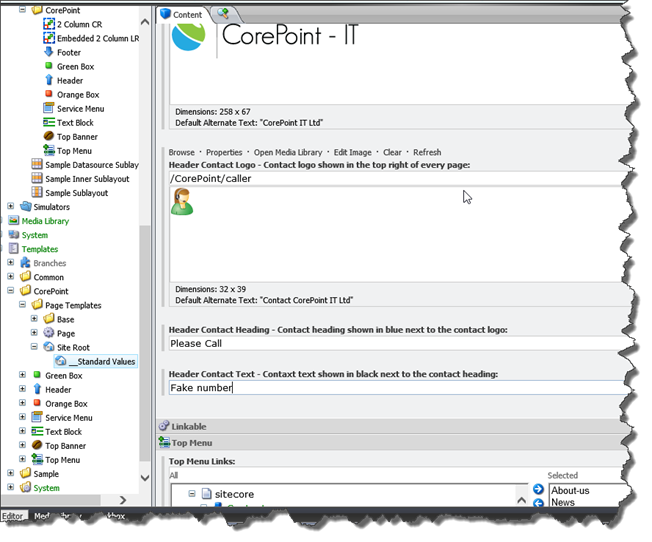Click the tree scroll down arrow
This screenshot has height=542, width=652.
pyautogui.click(x=145, y=478)
